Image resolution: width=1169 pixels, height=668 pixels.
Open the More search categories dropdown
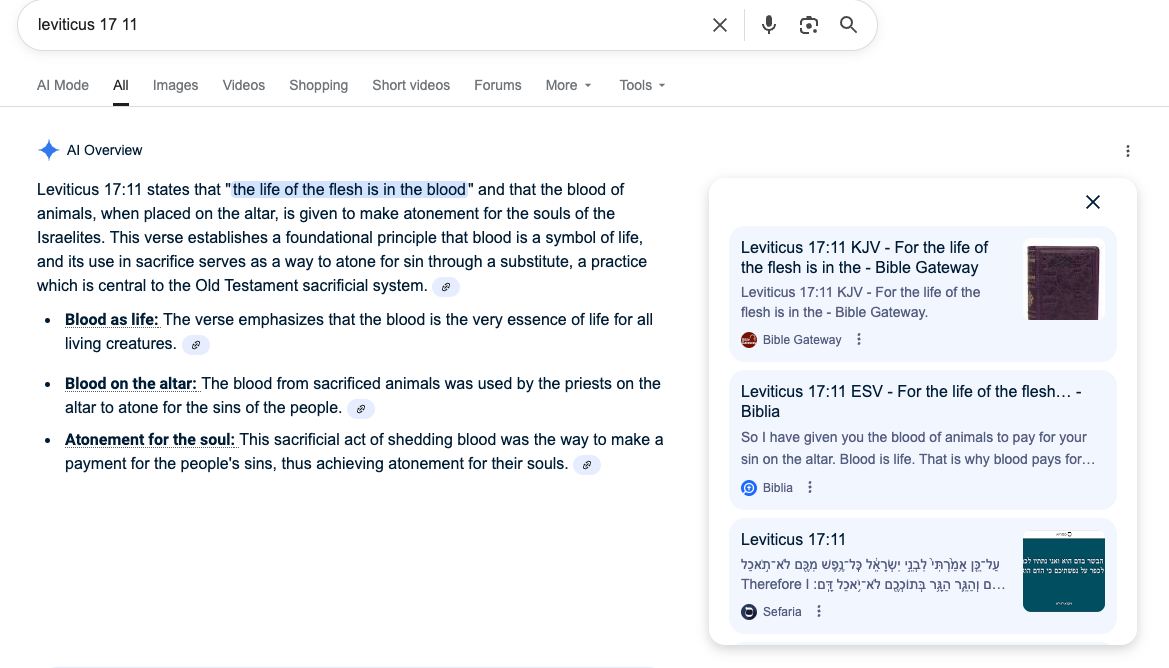(x=568, y=85)
